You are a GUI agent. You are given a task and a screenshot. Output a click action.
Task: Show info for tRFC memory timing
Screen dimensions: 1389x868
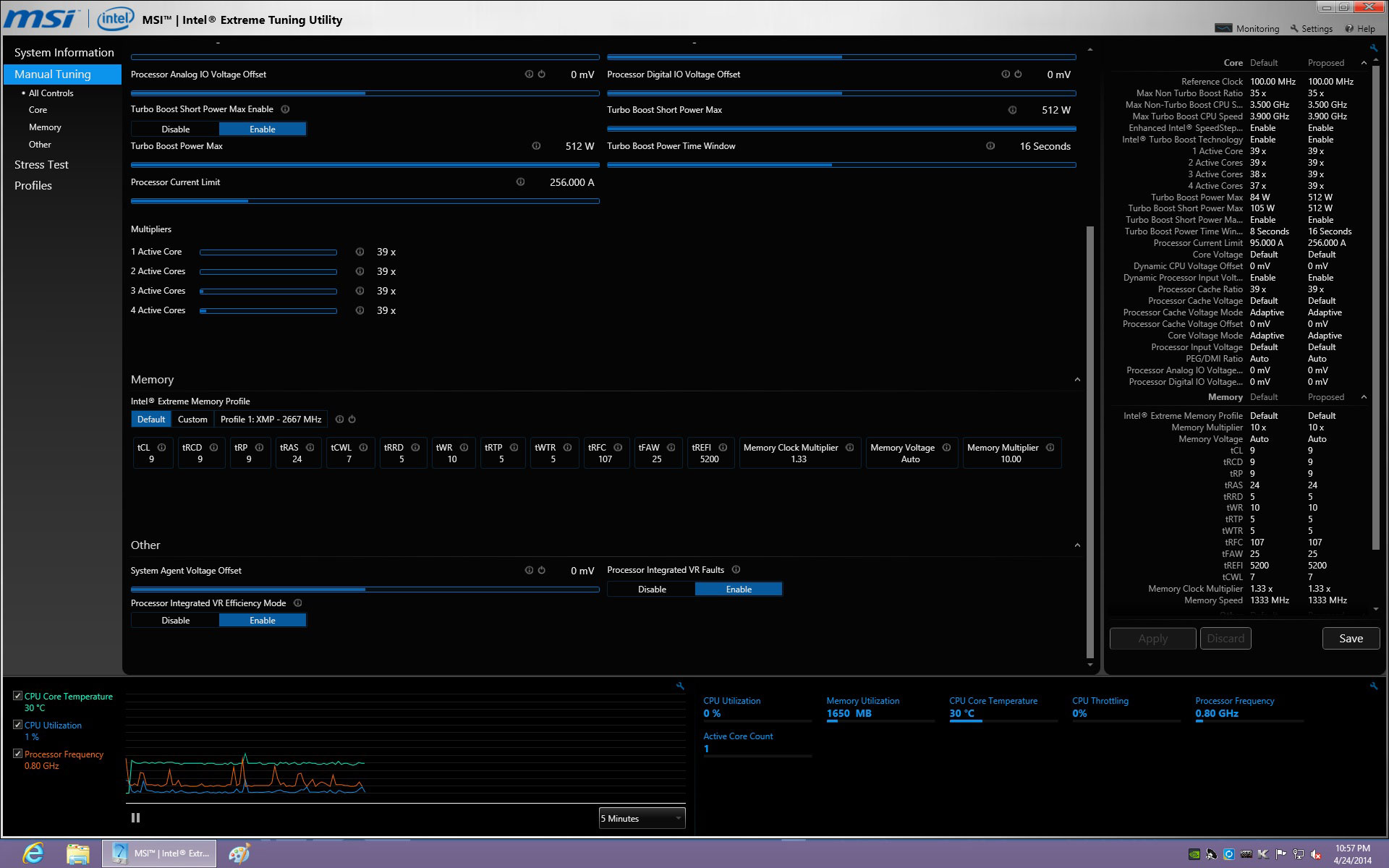618,448
